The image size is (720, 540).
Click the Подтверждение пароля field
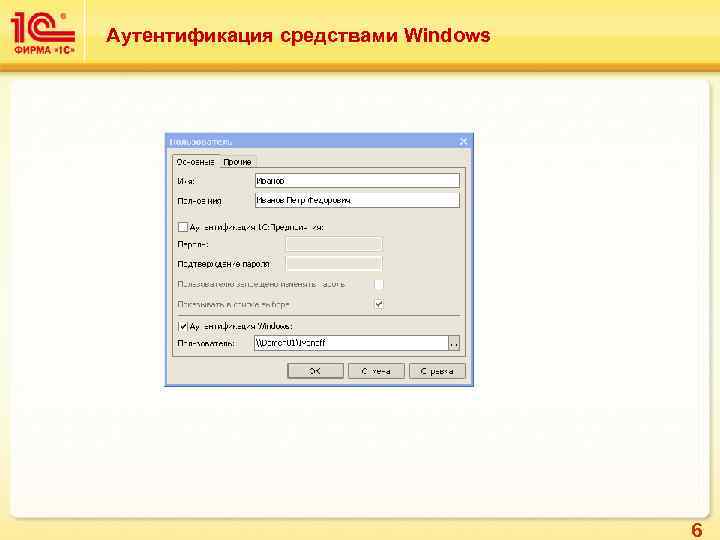point(334,264)
